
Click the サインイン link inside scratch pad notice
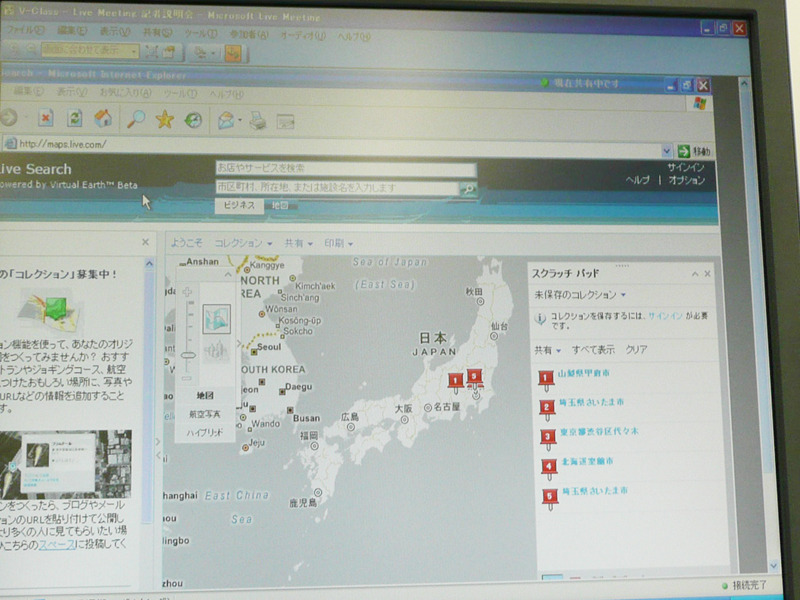[x=665, y=316]
